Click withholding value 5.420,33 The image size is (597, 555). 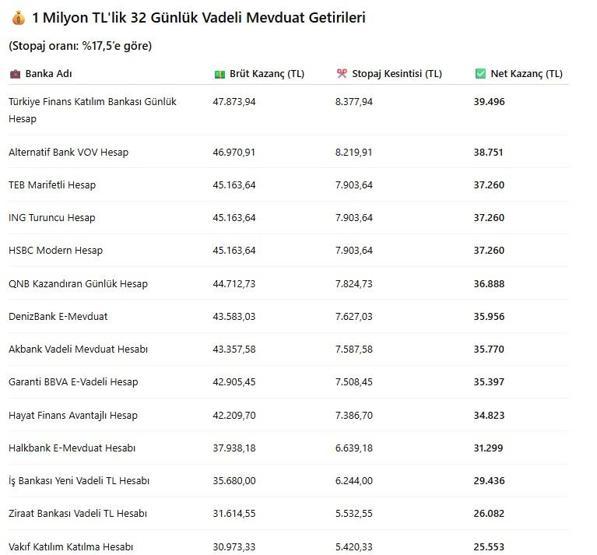pos(354,547)
